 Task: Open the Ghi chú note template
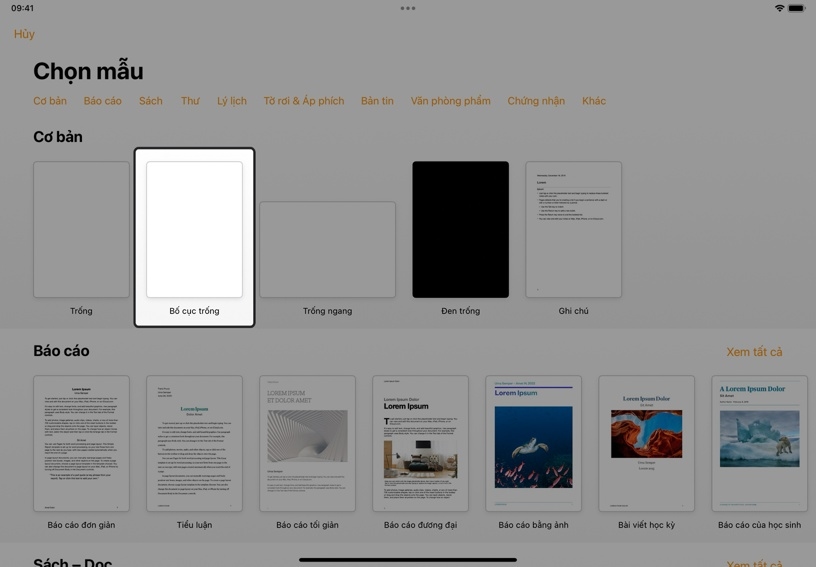click(573, 230)
